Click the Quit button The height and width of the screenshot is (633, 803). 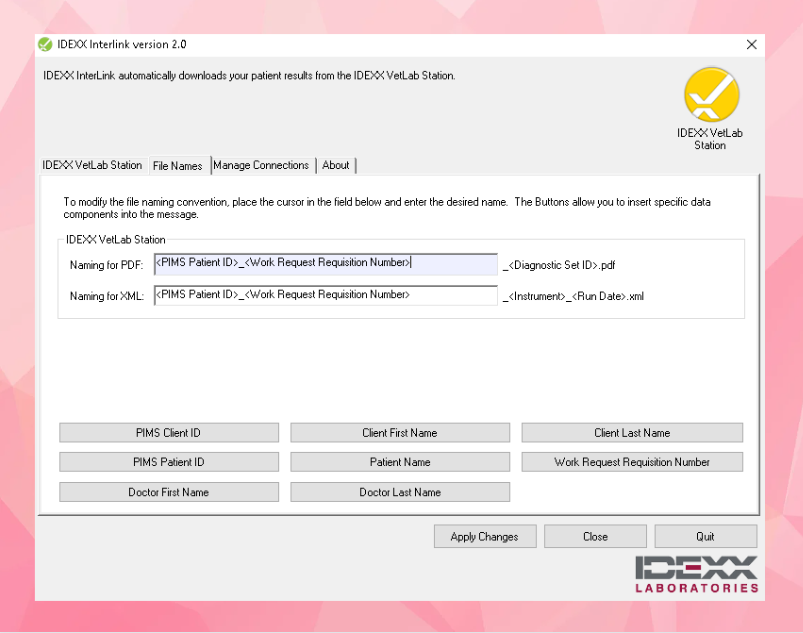coord(705,536)
